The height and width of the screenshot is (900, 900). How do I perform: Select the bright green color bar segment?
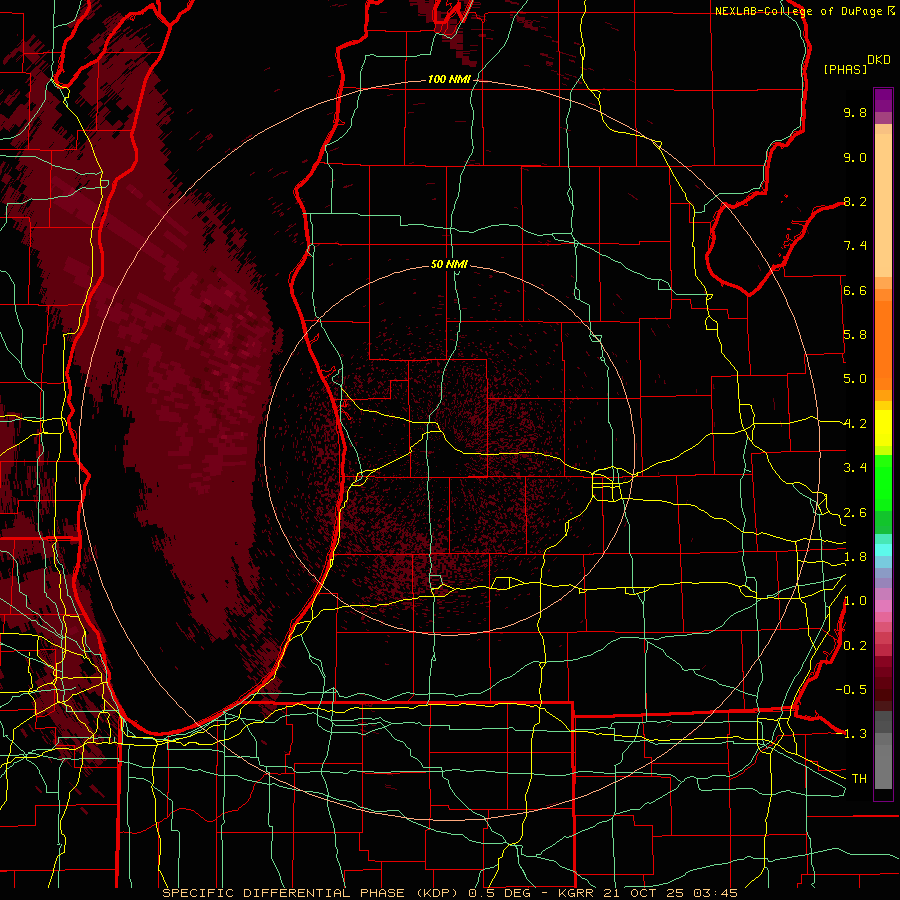point(883,482)
